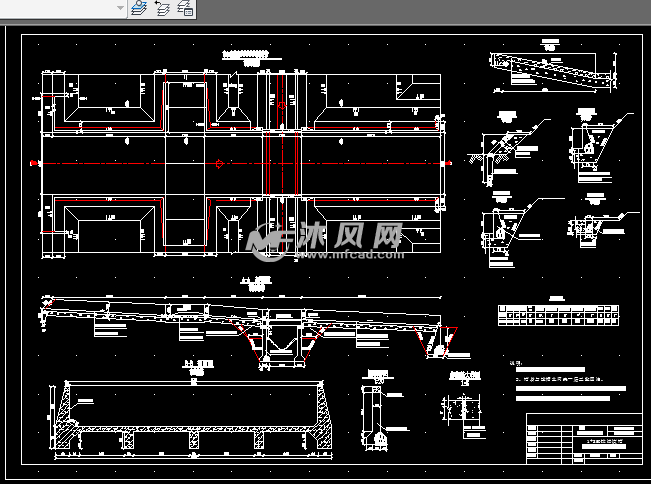Viewport: 651px width, 484px height.
Task: Click inside the layer name combo box
Action: pyautogui.click(x=60, y=8)
